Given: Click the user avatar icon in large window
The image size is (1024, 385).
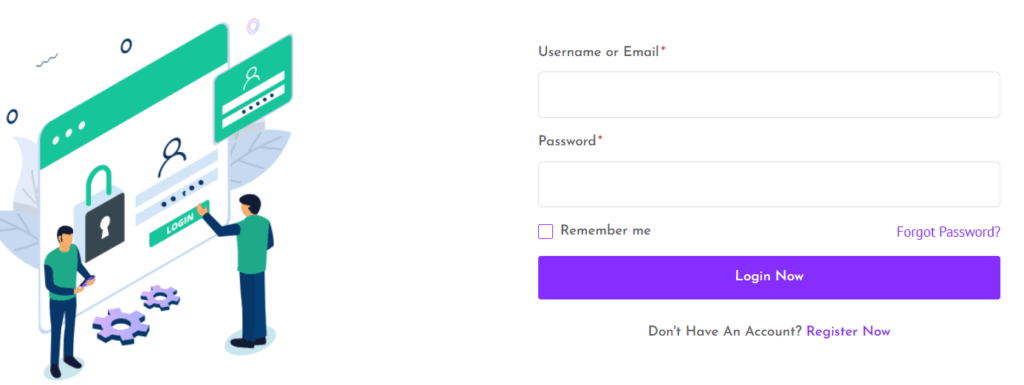Looking at the screenshot, I should pos(172,157).
